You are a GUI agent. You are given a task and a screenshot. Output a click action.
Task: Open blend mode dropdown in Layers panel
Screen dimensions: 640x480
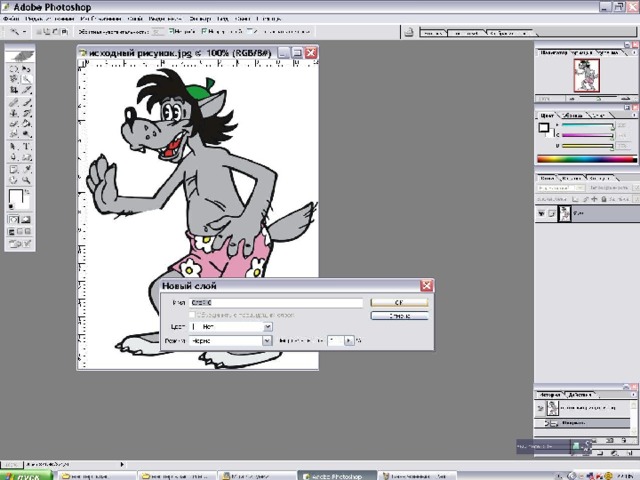coord(580,188)
